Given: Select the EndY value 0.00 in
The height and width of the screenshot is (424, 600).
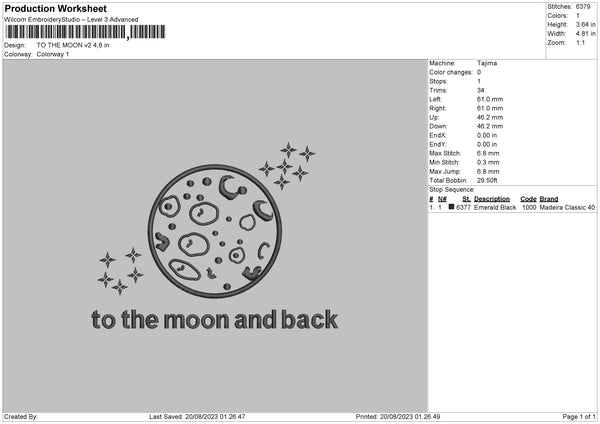Looking at the screenshot, I should (487, 145).
